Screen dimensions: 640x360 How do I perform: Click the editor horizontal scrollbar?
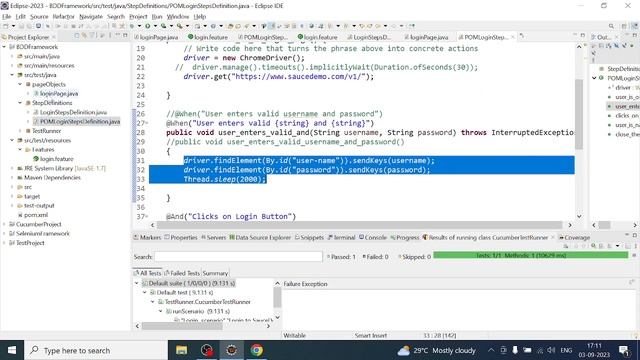[x=359, y=225]
